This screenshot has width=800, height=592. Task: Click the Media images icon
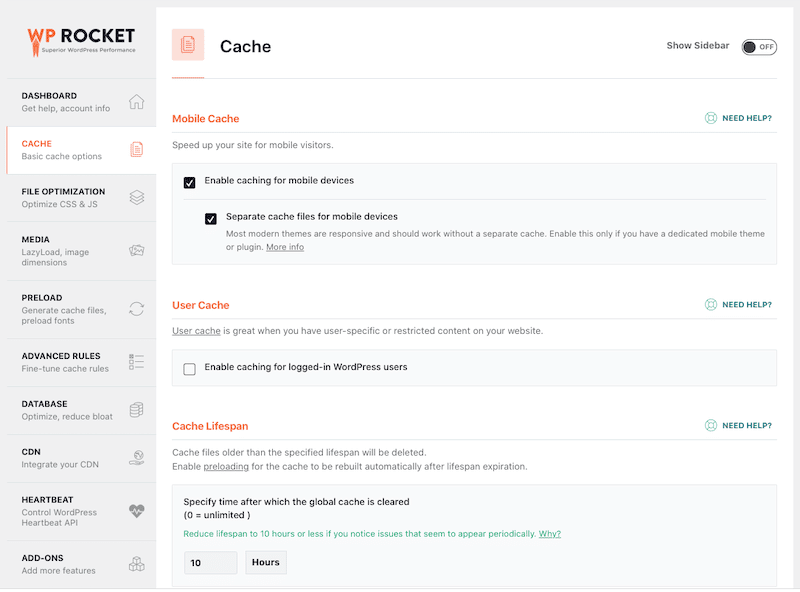136,251
